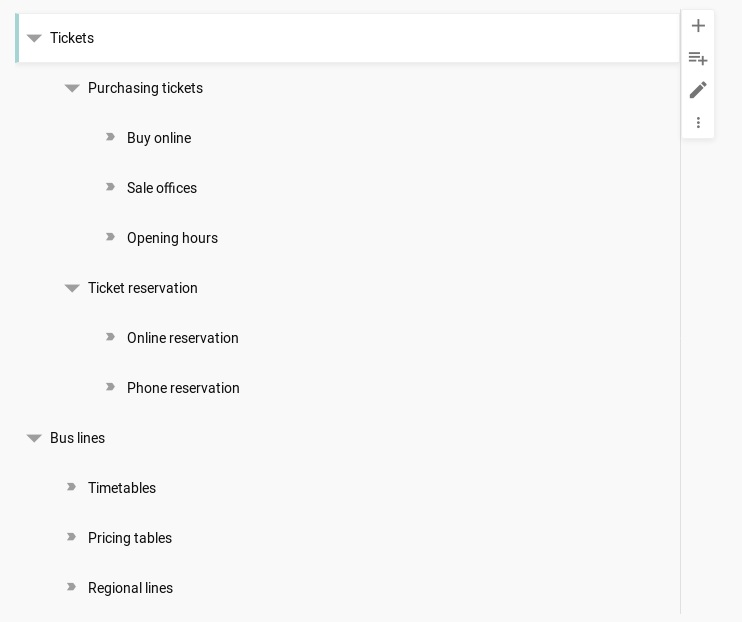Select the Phone reservation item
The width and height of the screenshot is (742, 622).
183,388
